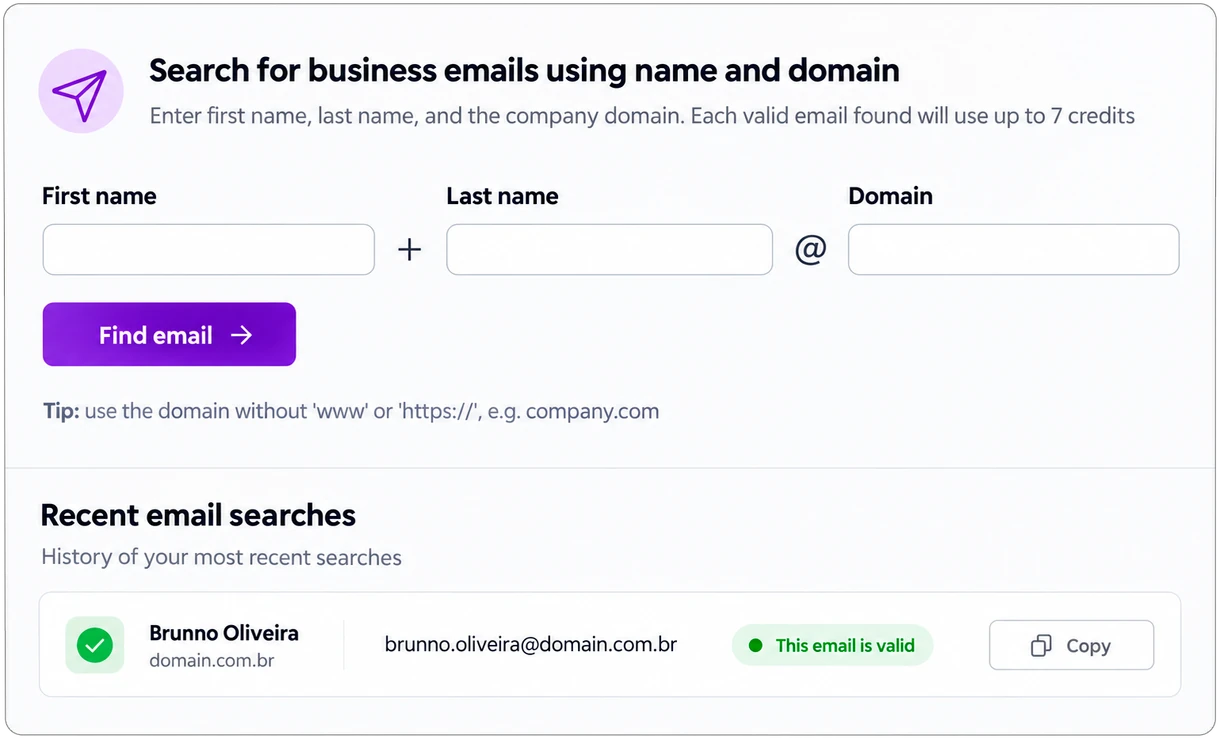Viewport: 1220px width, 739px height.
Task: Click the @ symbol before the Domain field
Action: tap(810, 250)
